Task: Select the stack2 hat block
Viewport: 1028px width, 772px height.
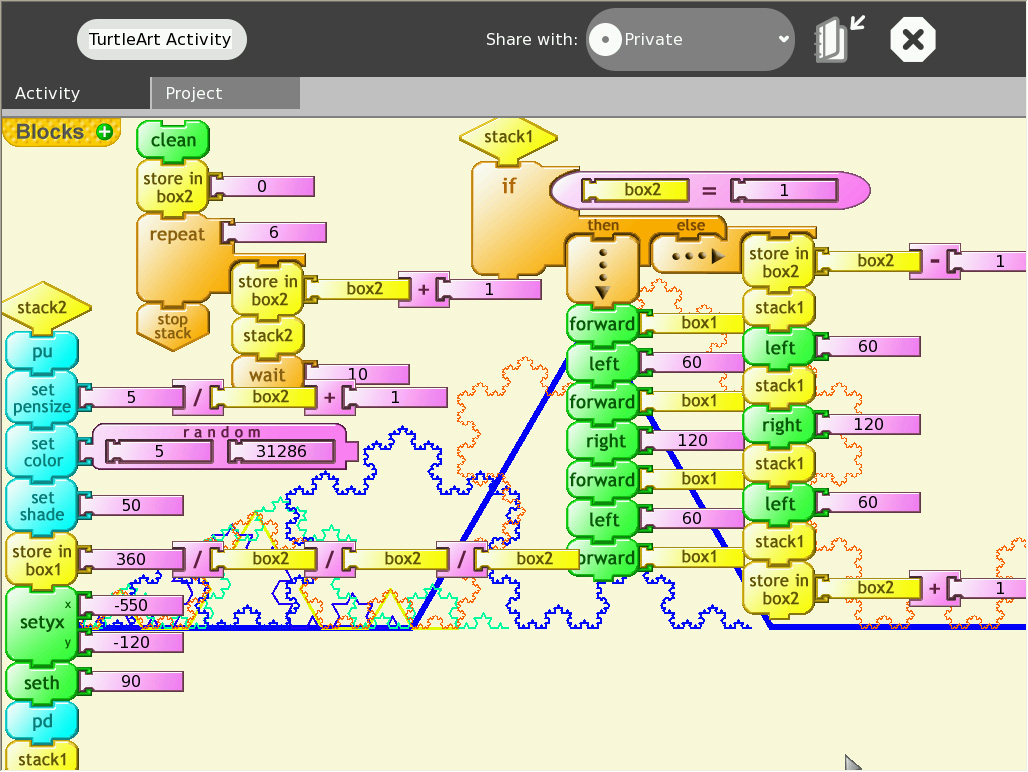Action: pos(46,307)
